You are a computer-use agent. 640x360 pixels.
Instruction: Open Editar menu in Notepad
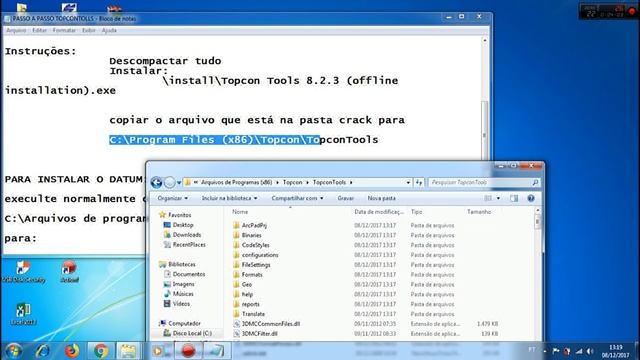tap(40, 31)
